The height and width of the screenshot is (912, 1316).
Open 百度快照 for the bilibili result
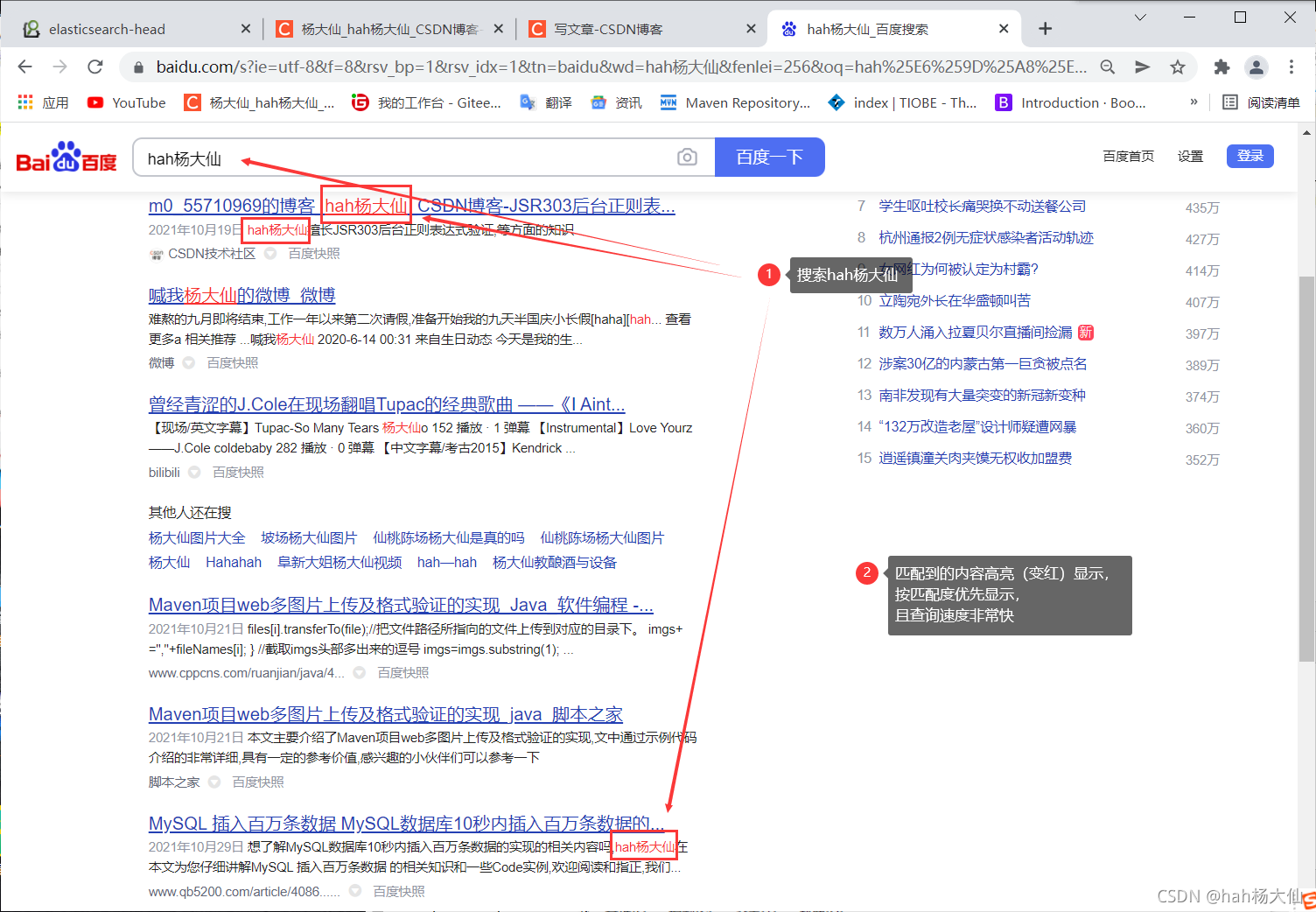click(238, 472)
